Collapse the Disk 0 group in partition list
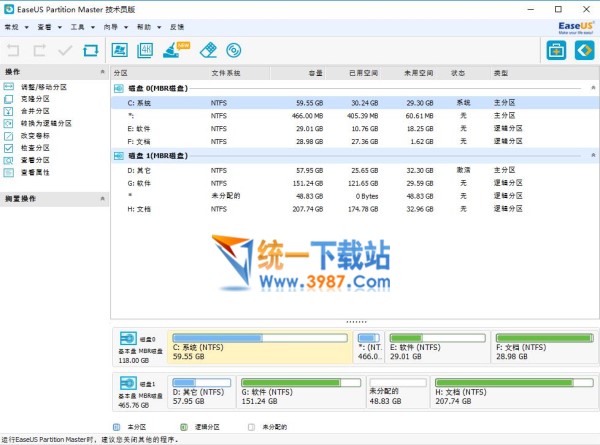This screenshot has height=445, width=600. [x=593, y=88]
